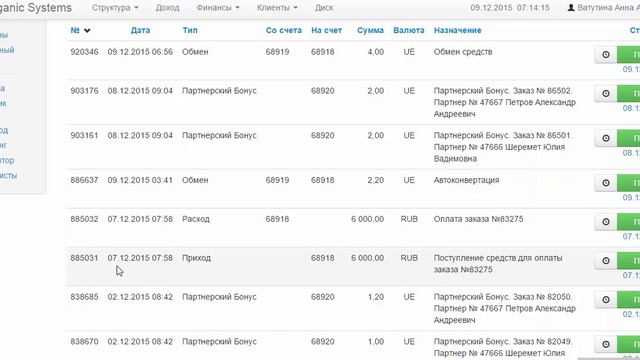Select transaction number 903161

click(x=84, y=135)
